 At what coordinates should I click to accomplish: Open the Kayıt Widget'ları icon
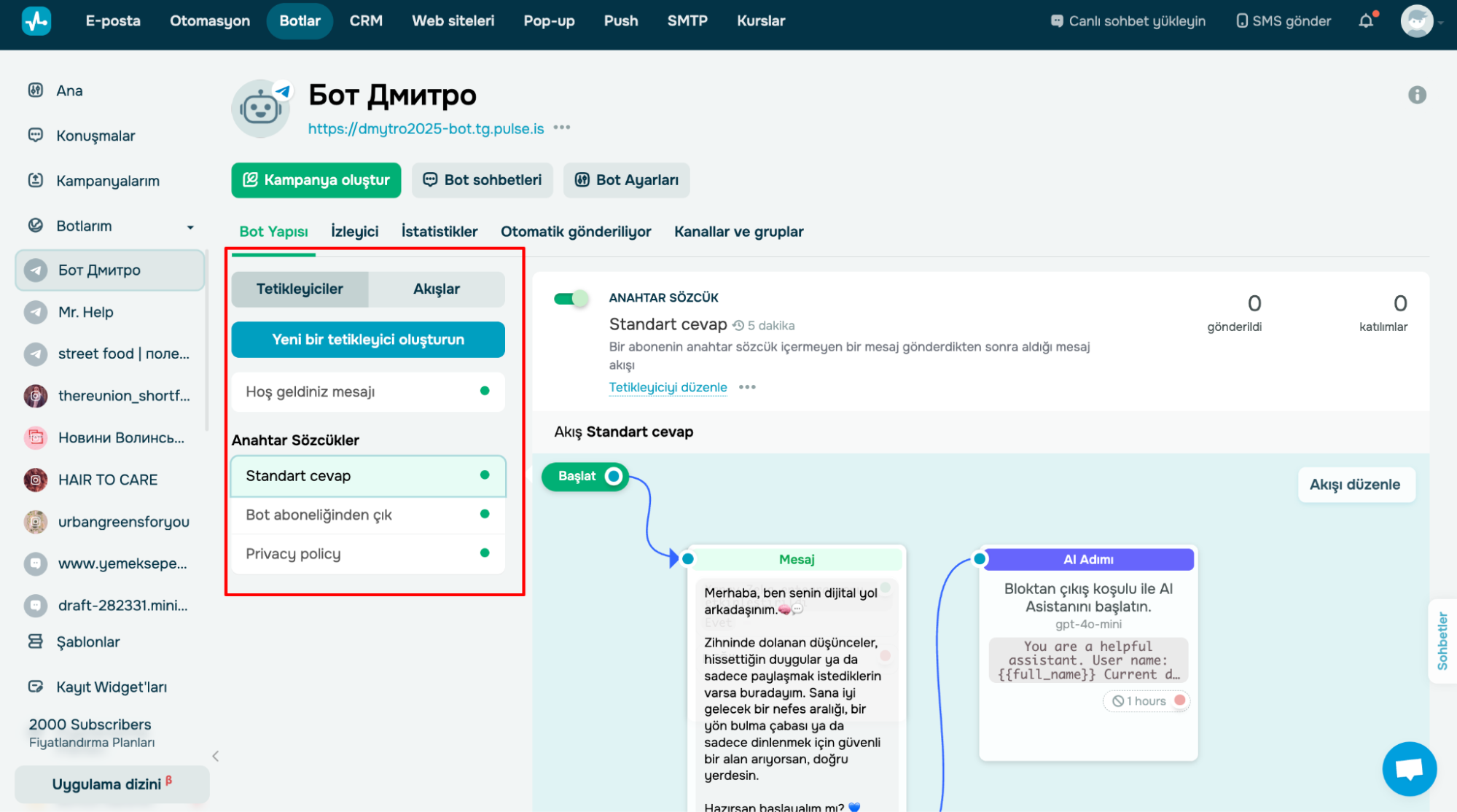coord(35,686)
